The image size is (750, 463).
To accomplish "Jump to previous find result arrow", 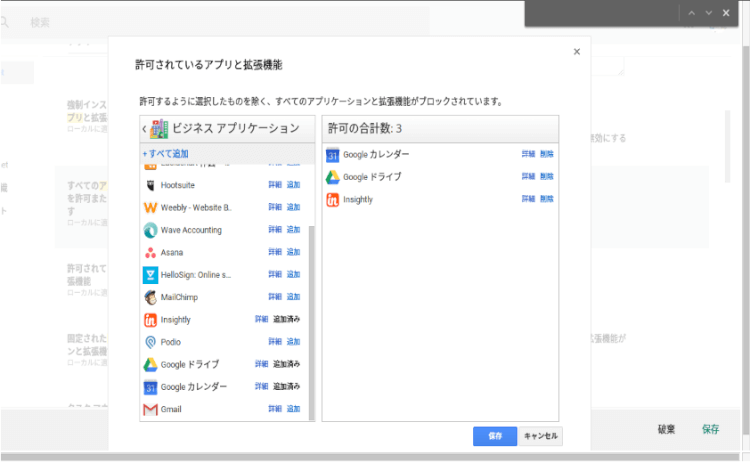I will (x=692, y=13).
